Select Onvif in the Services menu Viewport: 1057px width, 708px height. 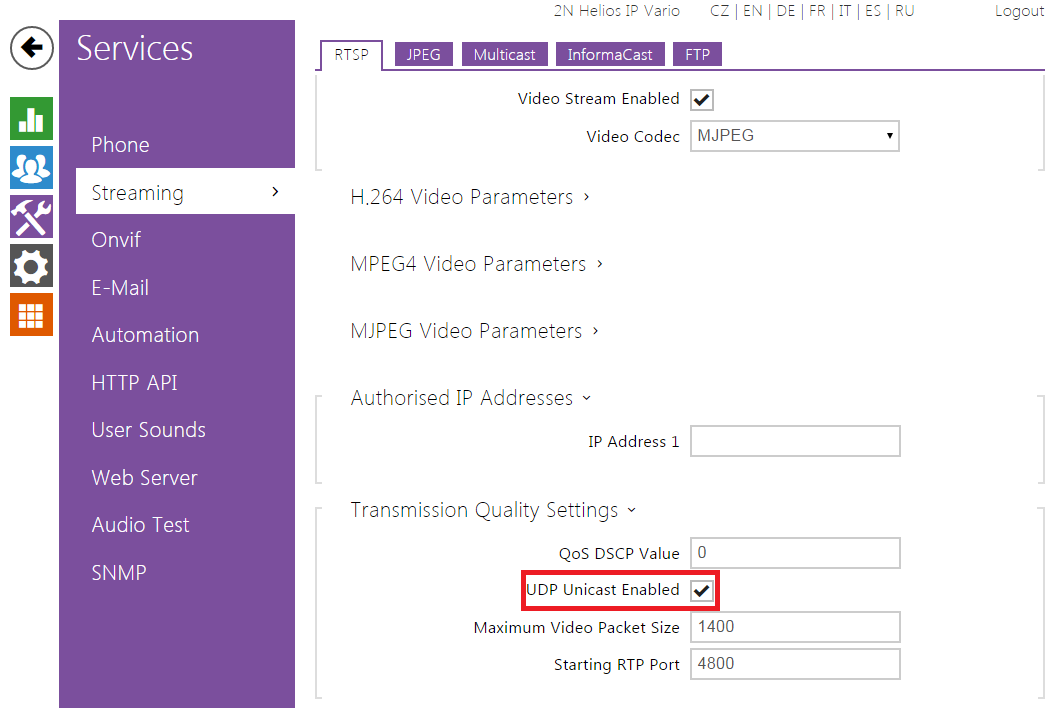click(116, 240)
